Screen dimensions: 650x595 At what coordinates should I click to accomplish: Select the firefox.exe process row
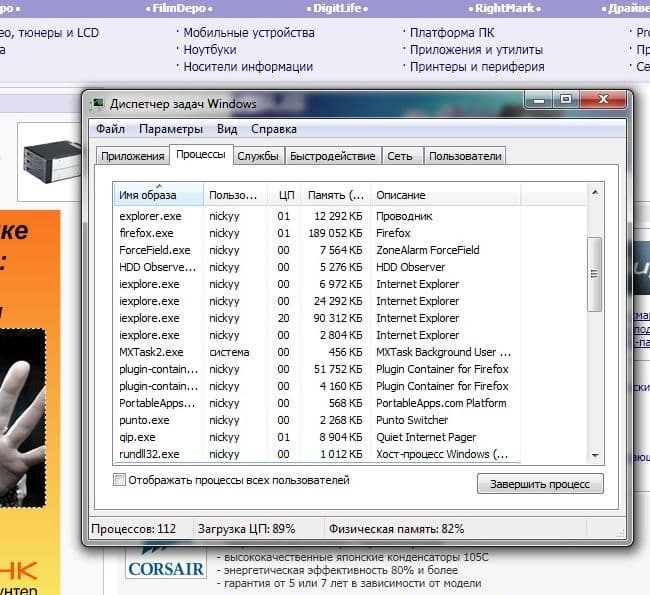pyautogui.click(x=317, y=233)
